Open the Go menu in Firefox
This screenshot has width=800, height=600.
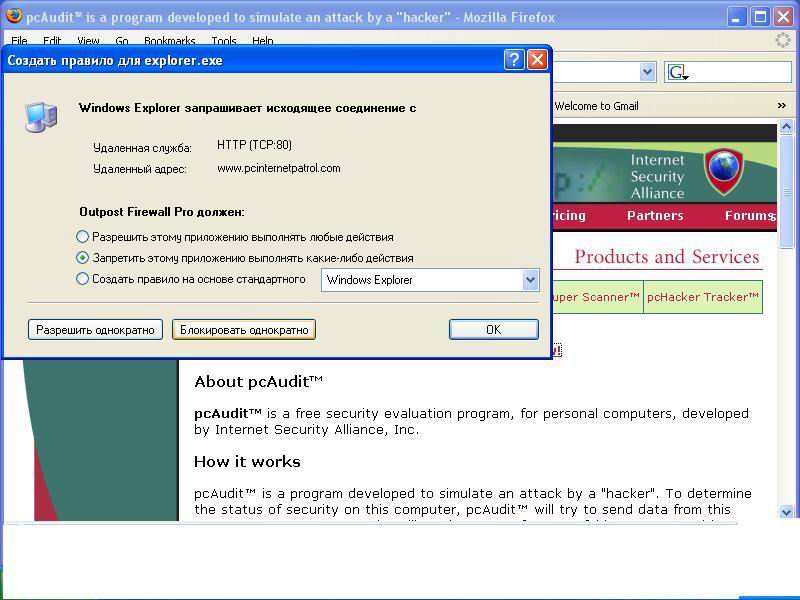pos(121,40)
